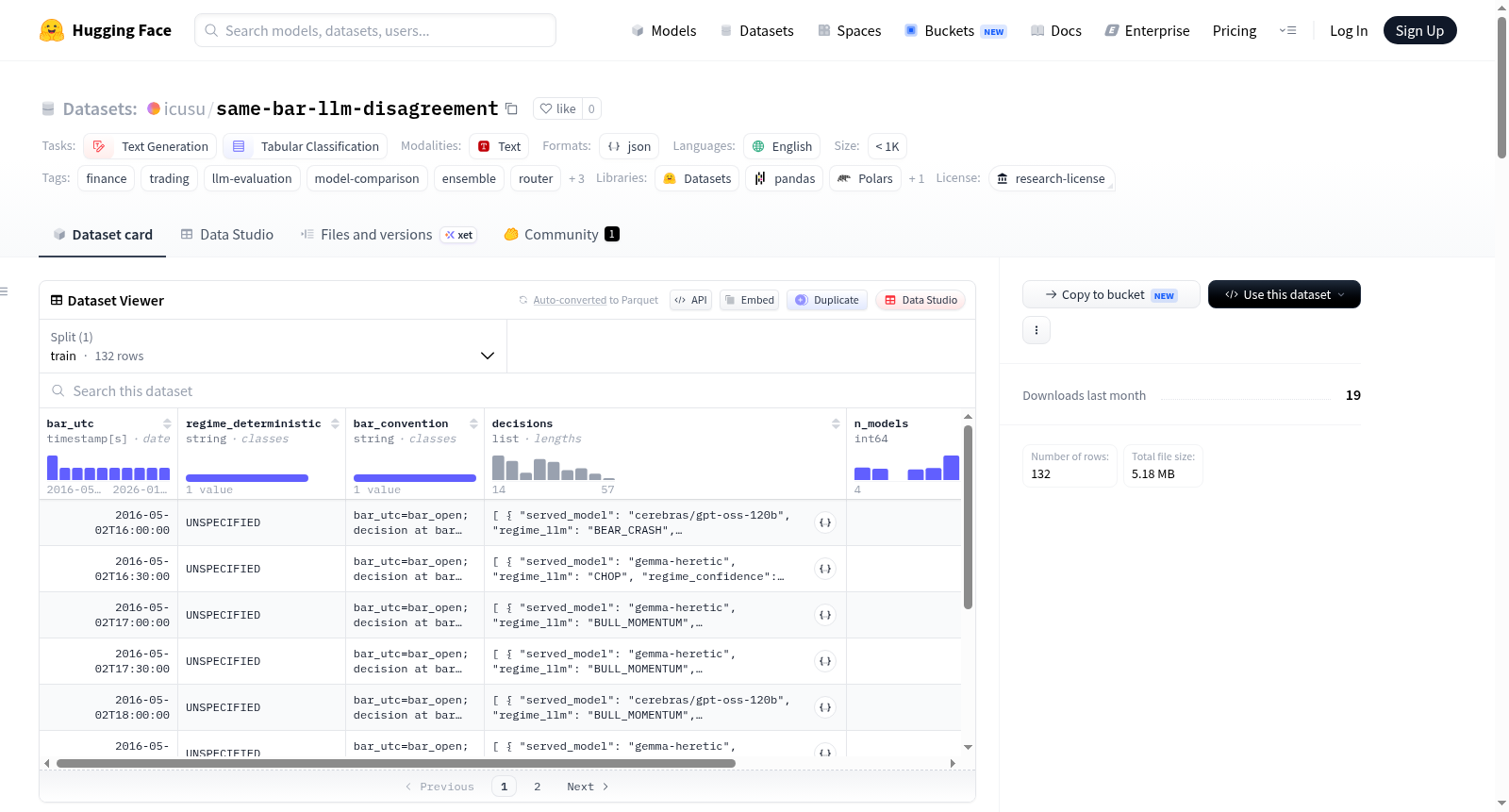Expand JSON for 02T18:00:00 decisions row
Image resolution: width=1509 pixels, height=812 pixels.
[825, 707]
